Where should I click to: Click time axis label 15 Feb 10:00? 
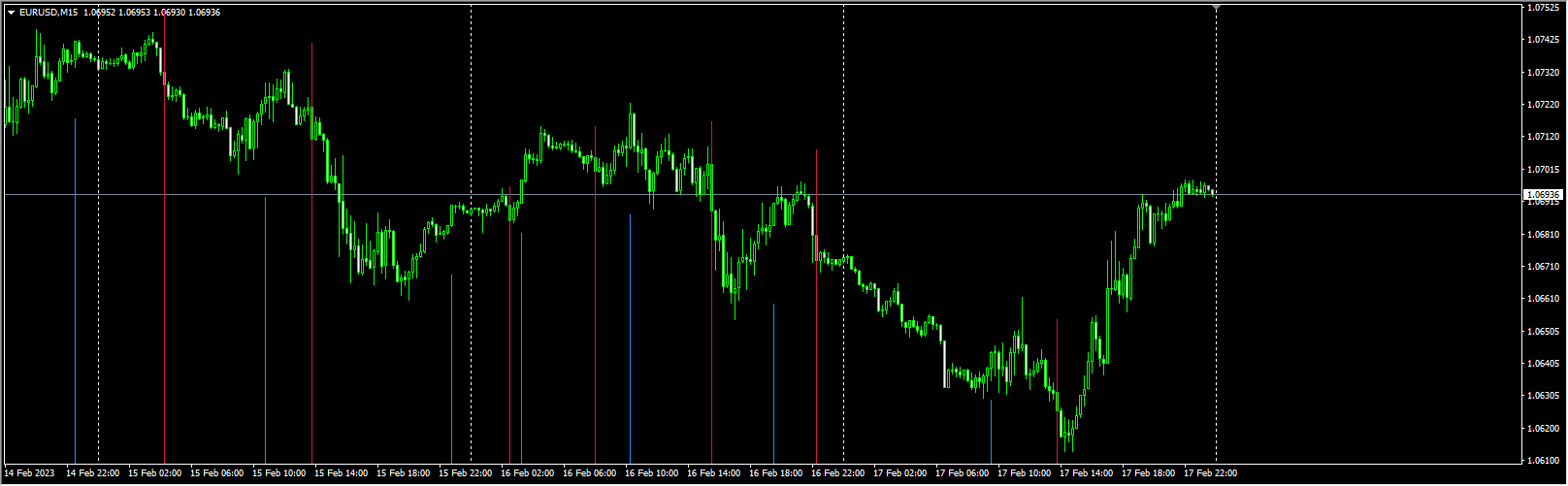pyautogui.click(x=279, y=474)
